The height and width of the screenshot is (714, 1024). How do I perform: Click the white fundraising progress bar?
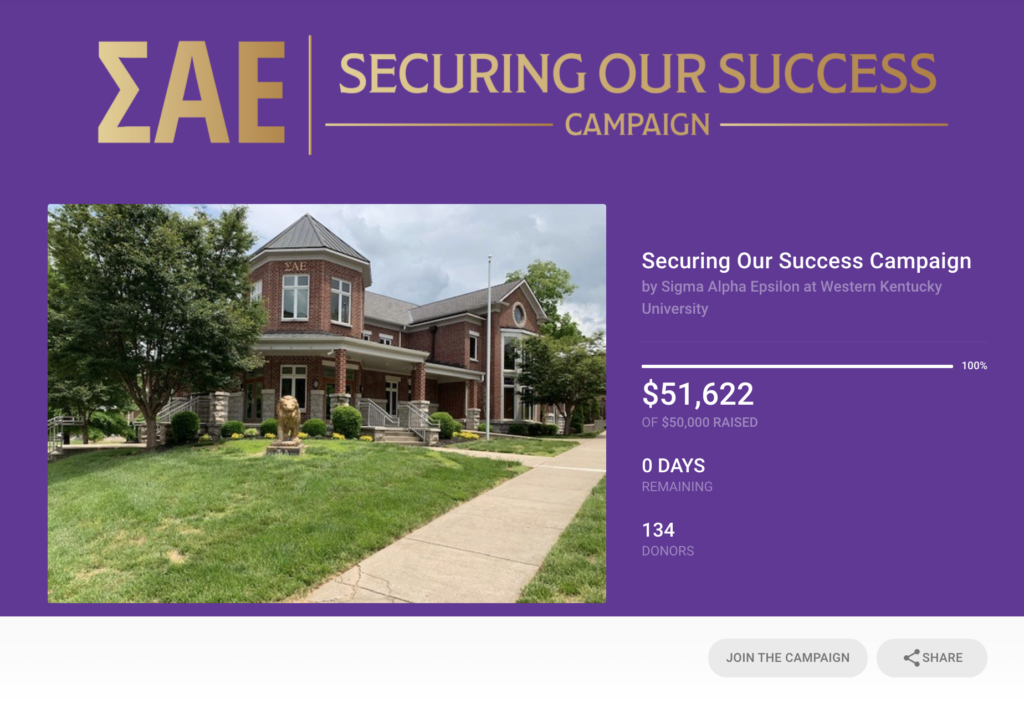tap(797, 366)
